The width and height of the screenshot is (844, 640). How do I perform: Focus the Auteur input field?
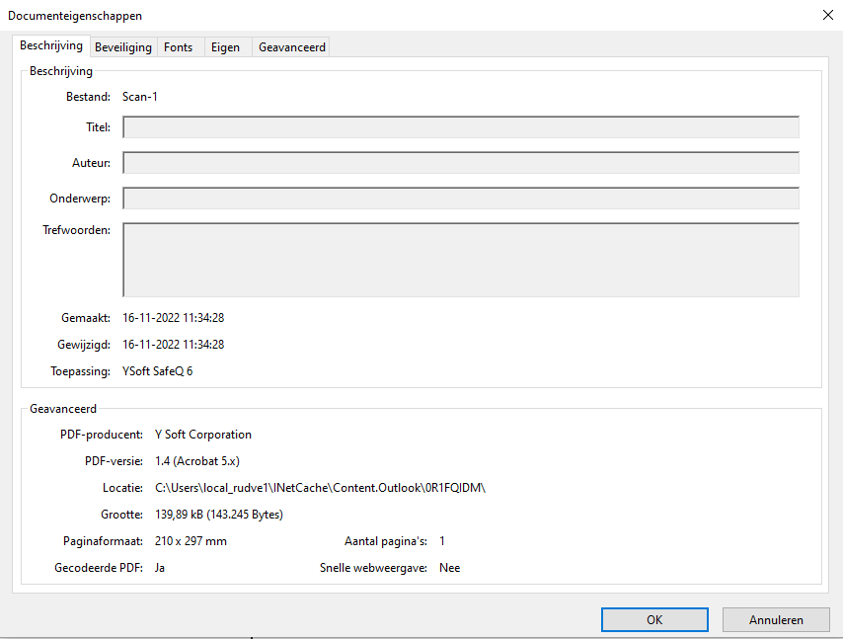point(460,163)
